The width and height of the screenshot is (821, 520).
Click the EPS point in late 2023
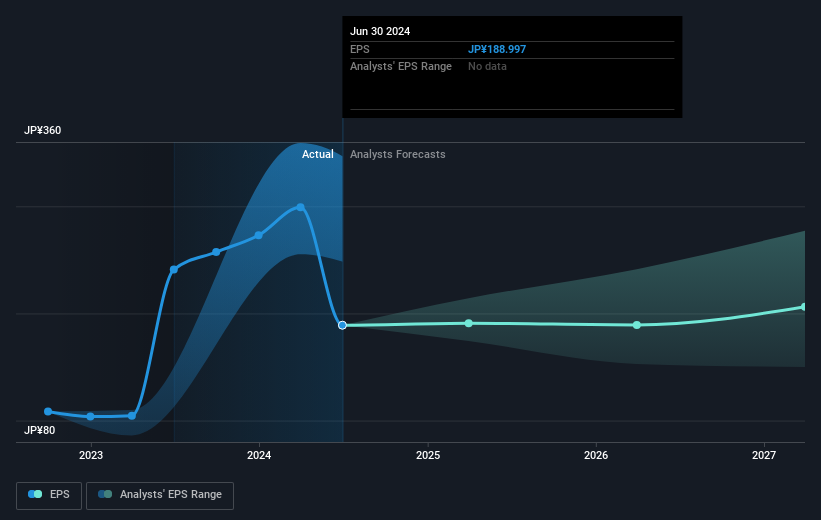pyautogui.click(x=216, y=252)
